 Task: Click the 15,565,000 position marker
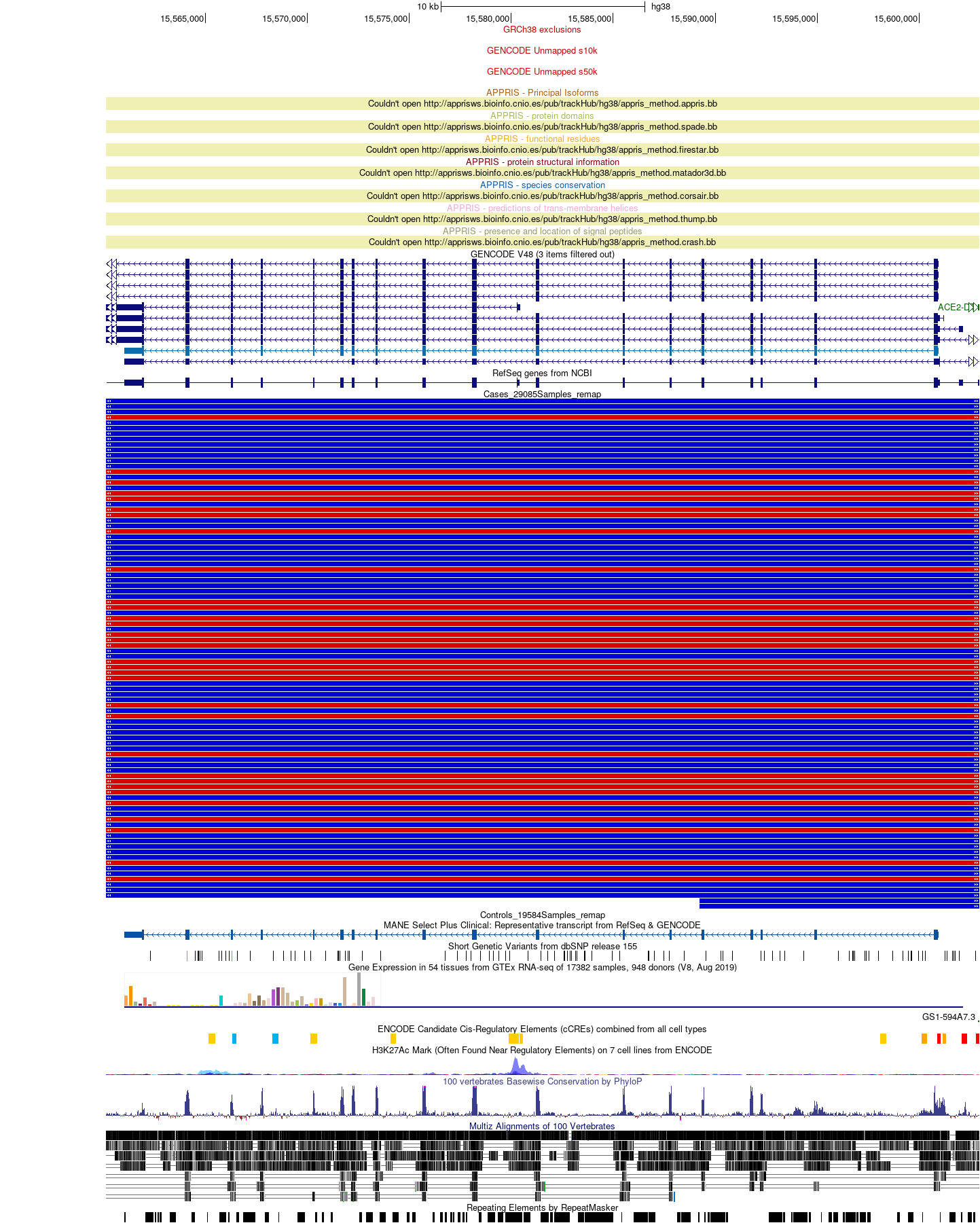(x=182, y=19)
